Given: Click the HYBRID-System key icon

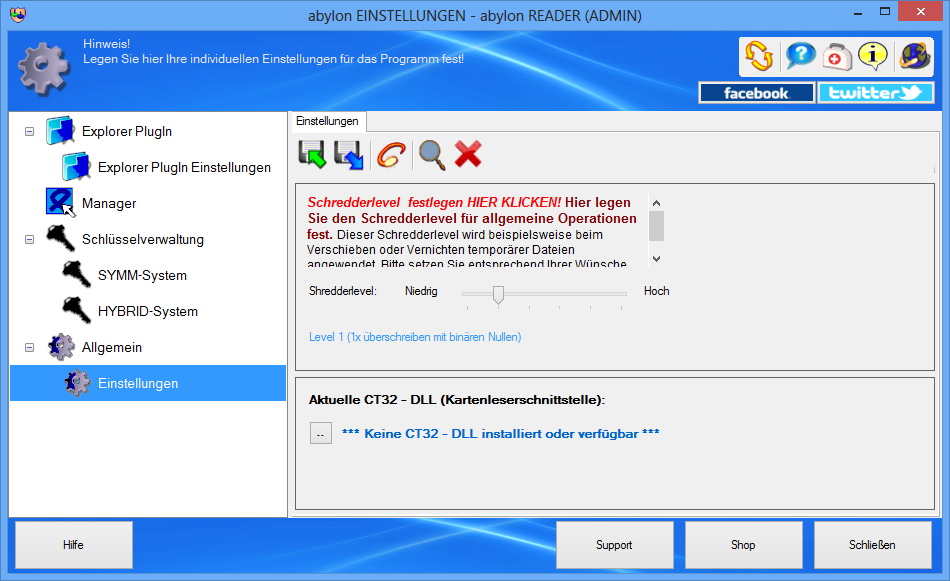Looking at the screenshot, I should tap(76, 310).
